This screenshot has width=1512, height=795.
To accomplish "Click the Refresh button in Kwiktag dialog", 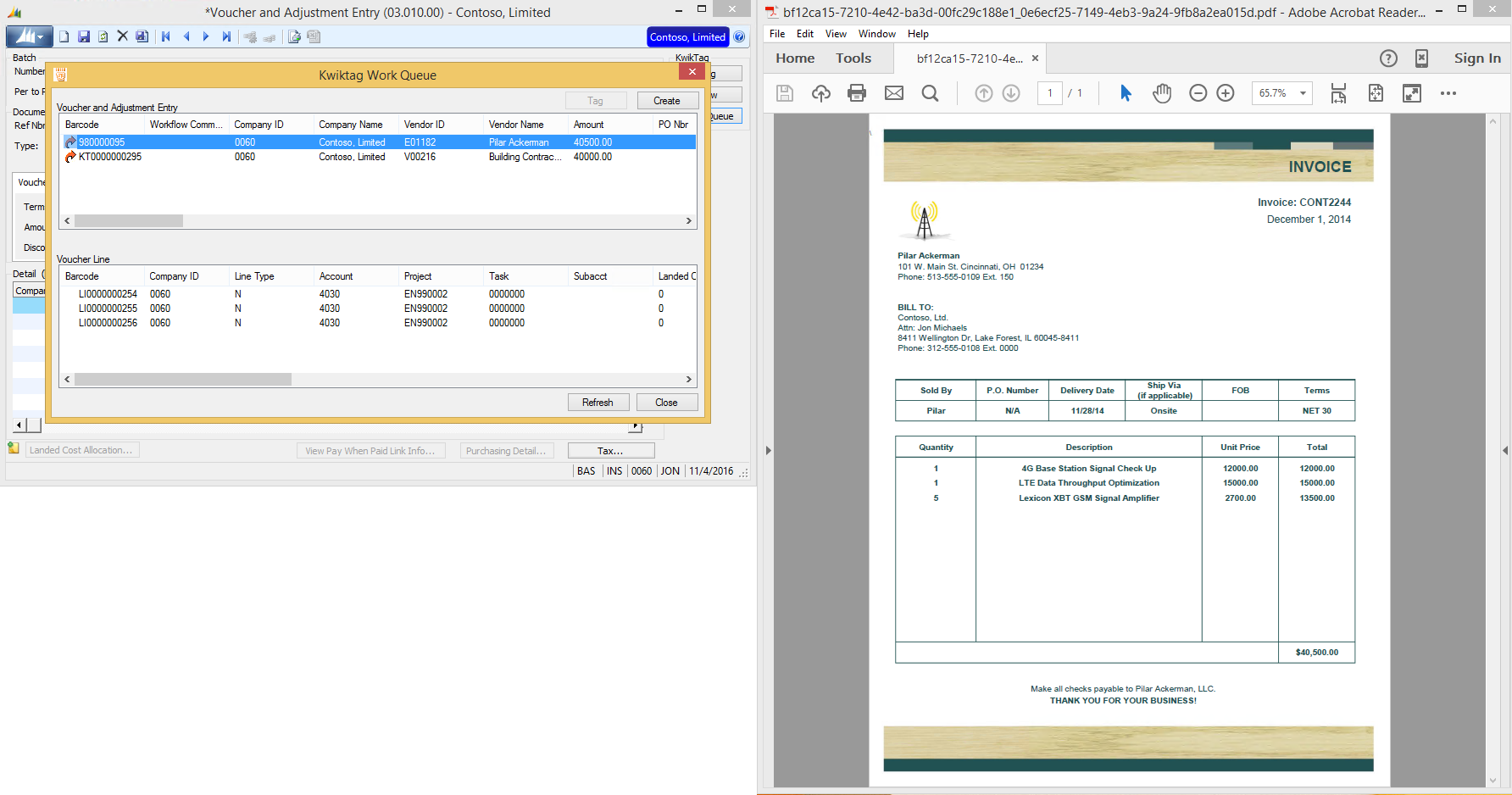I will click(598, 403).
